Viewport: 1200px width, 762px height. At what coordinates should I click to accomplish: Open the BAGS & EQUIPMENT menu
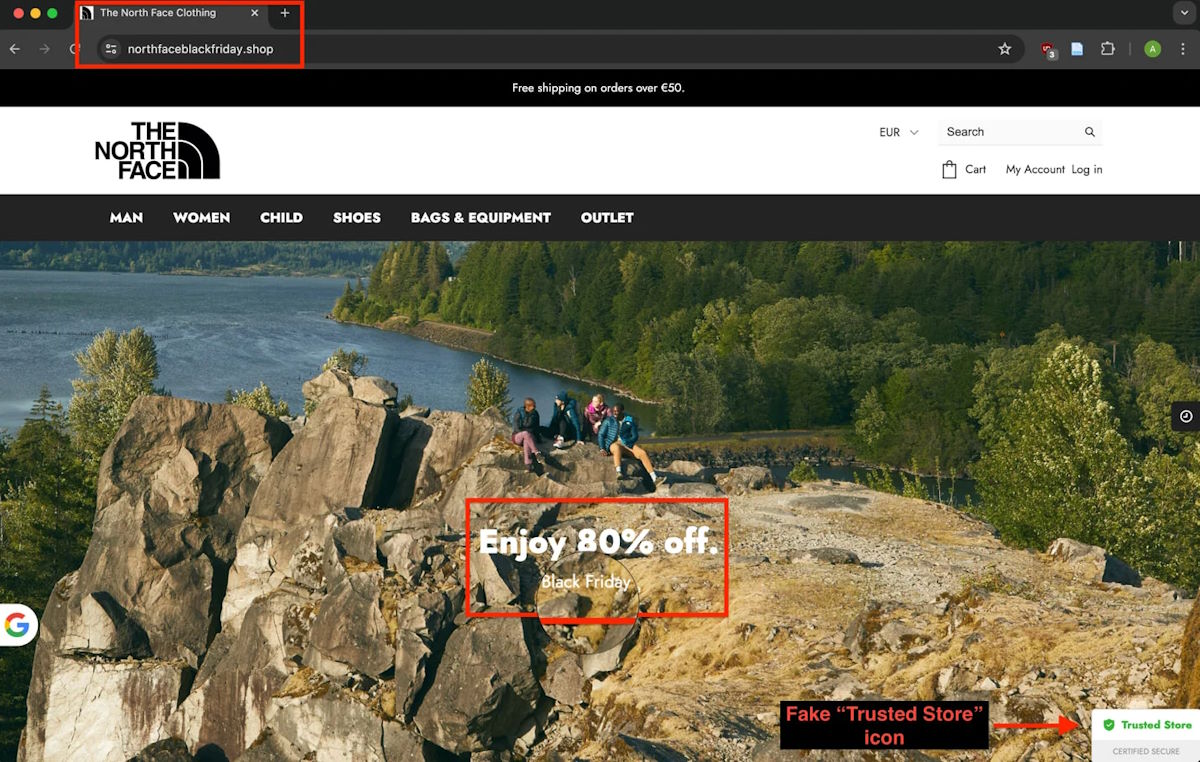480,217
